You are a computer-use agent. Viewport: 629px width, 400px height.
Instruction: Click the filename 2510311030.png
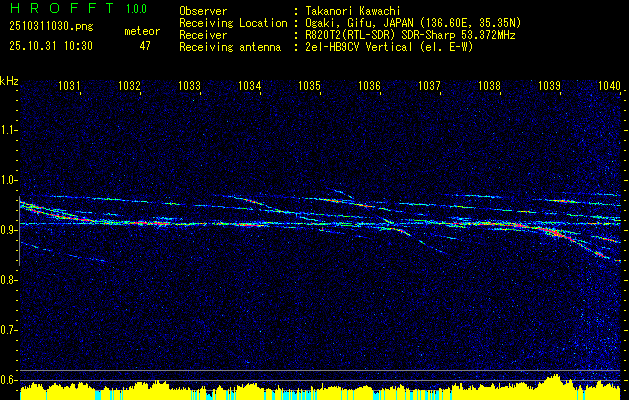coord(51,27)
